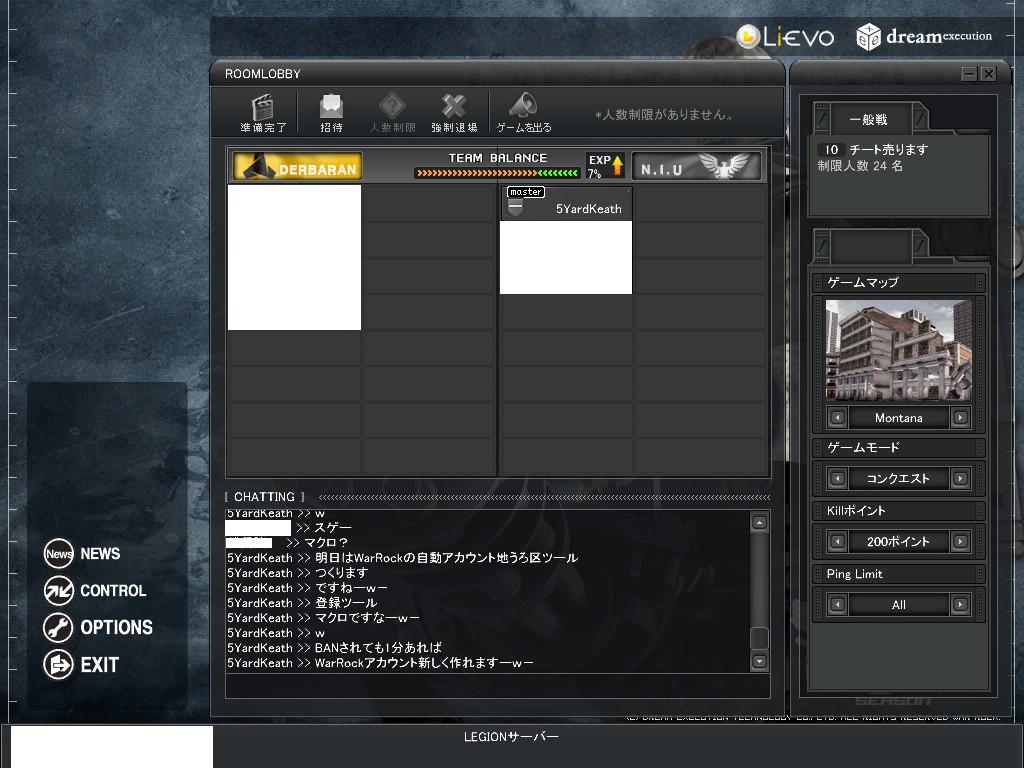Click the player limit (人数制限) icon
The height and width of the screenshot is (768, 1024).
click(392, 107)
